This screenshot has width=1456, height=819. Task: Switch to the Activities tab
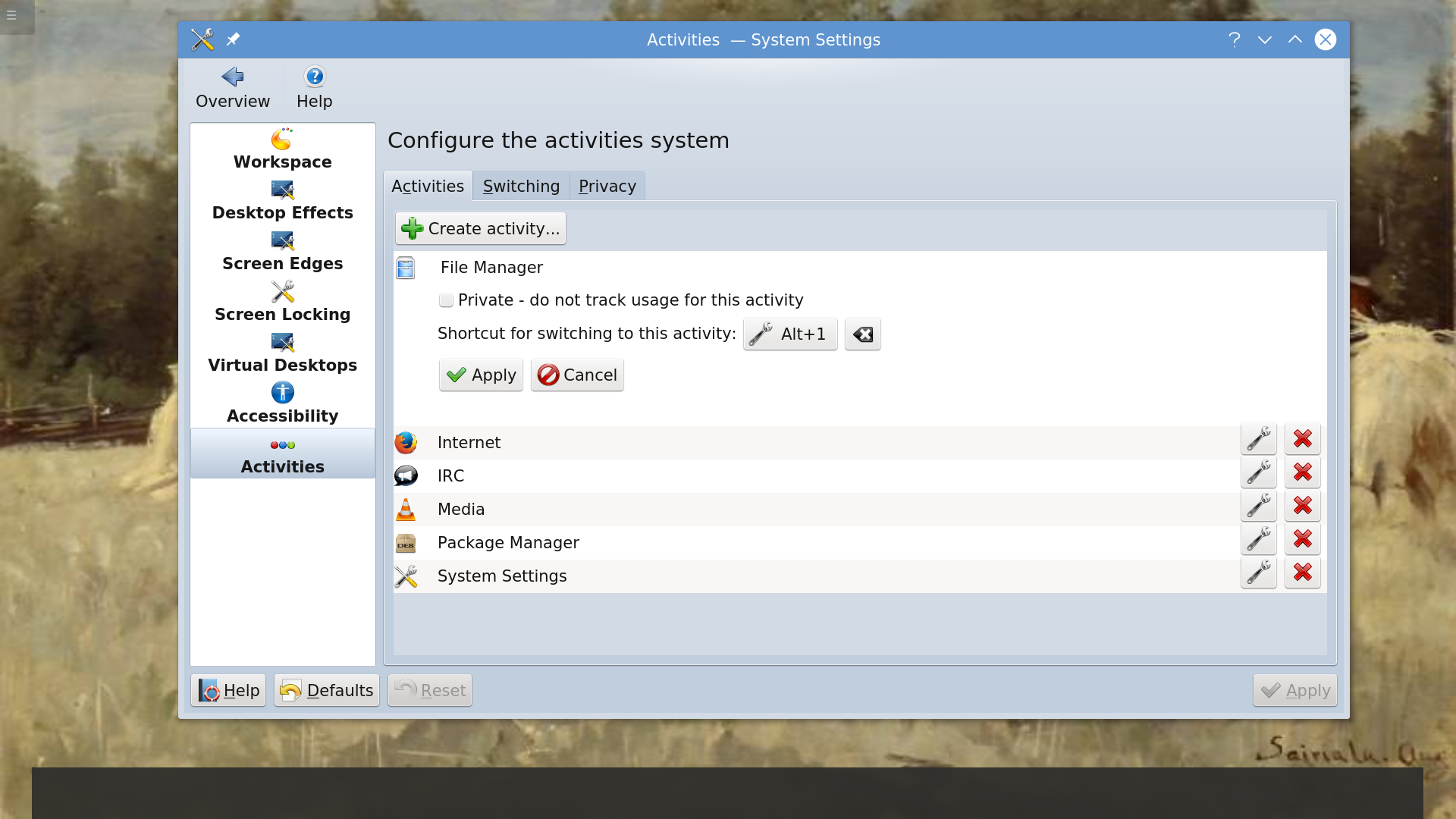coord(428,187)
